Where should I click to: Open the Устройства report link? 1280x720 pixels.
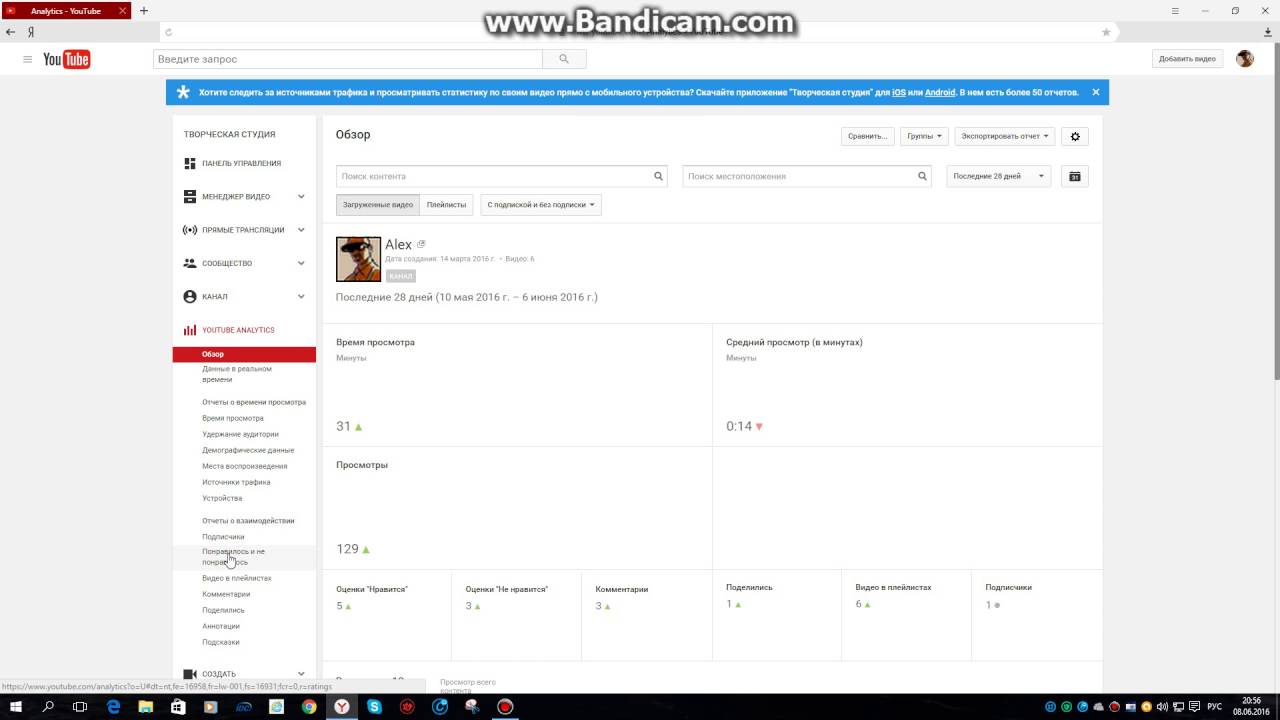click(222, 498)
